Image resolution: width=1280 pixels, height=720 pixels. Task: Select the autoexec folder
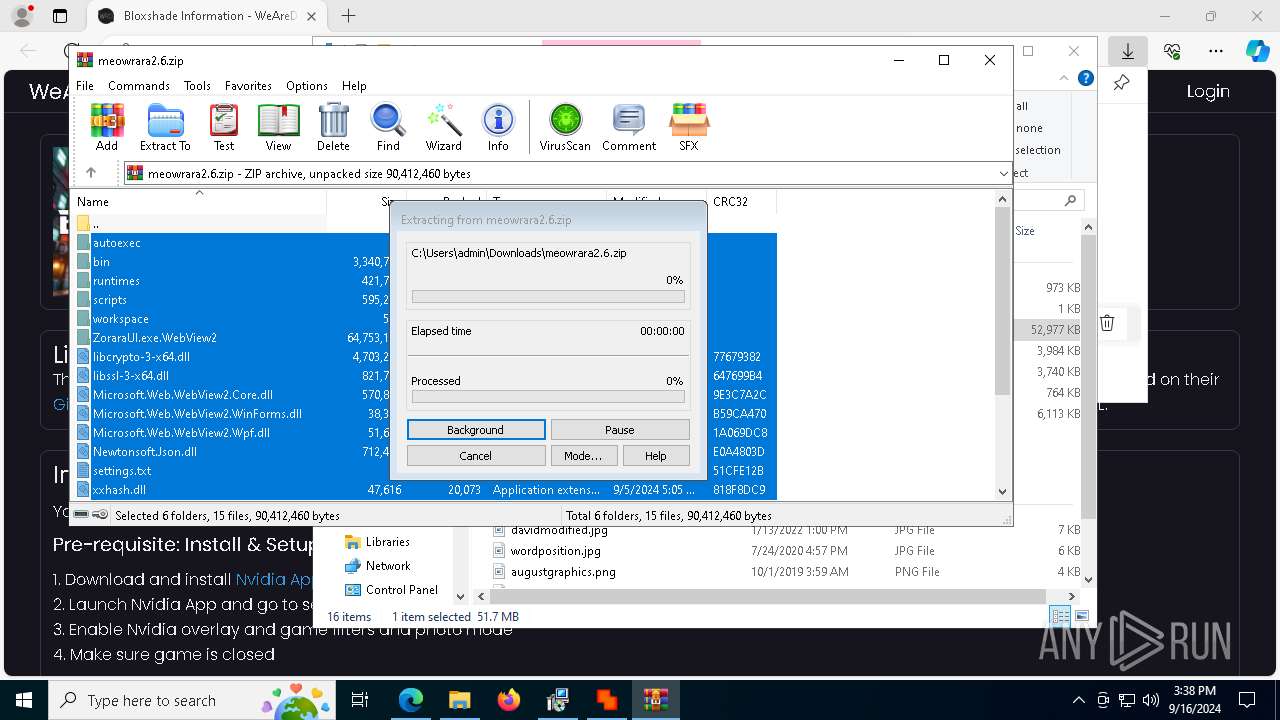[x=117, y=243]
